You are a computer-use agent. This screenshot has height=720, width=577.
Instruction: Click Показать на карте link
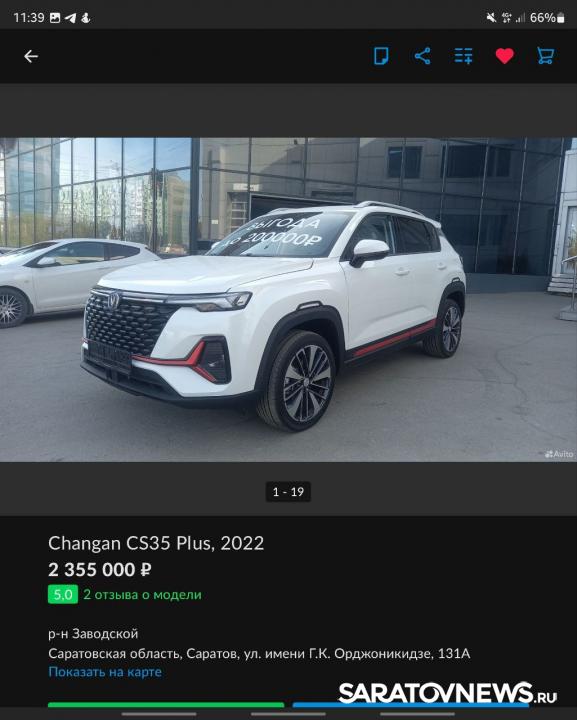tap(105, 672)
